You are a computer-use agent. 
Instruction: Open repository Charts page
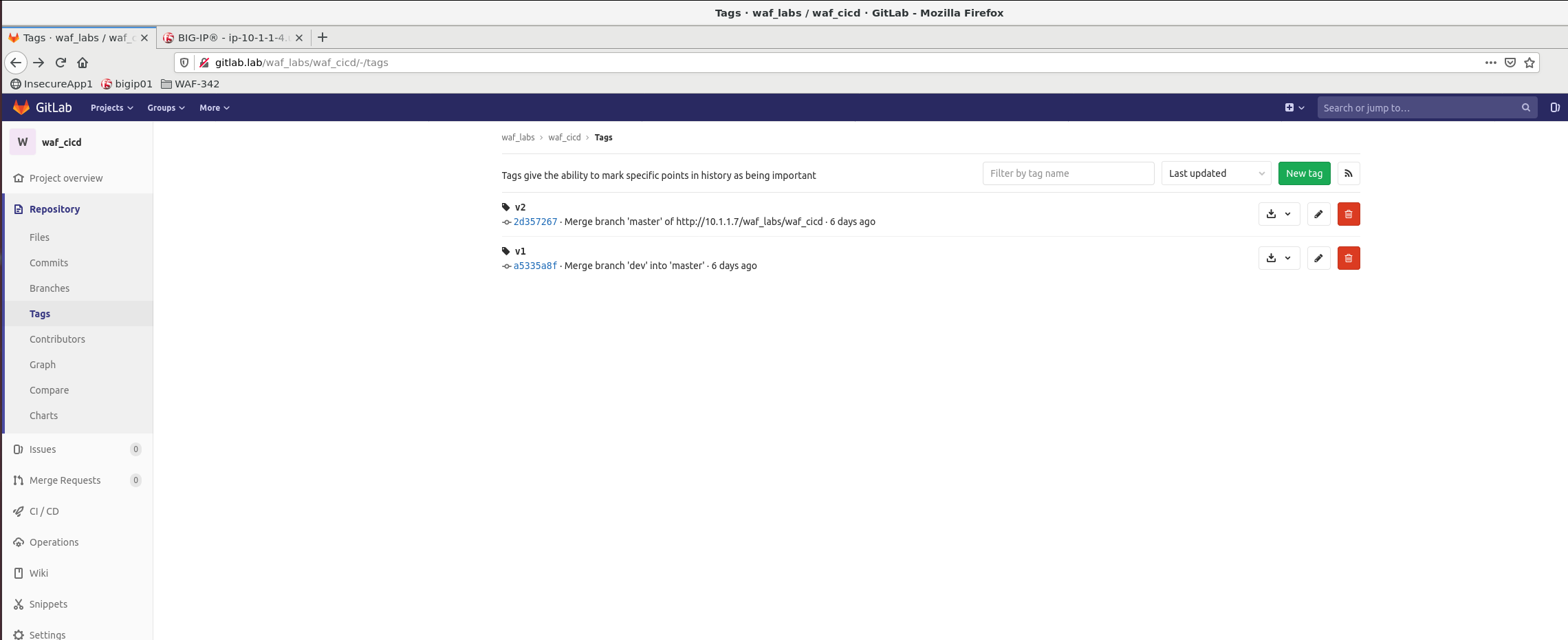(x=43, y=416)
